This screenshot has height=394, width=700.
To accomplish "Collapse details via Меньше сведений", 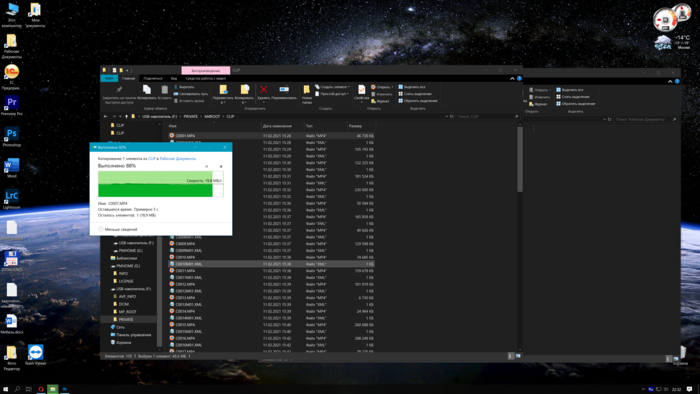I will (118, 229).
